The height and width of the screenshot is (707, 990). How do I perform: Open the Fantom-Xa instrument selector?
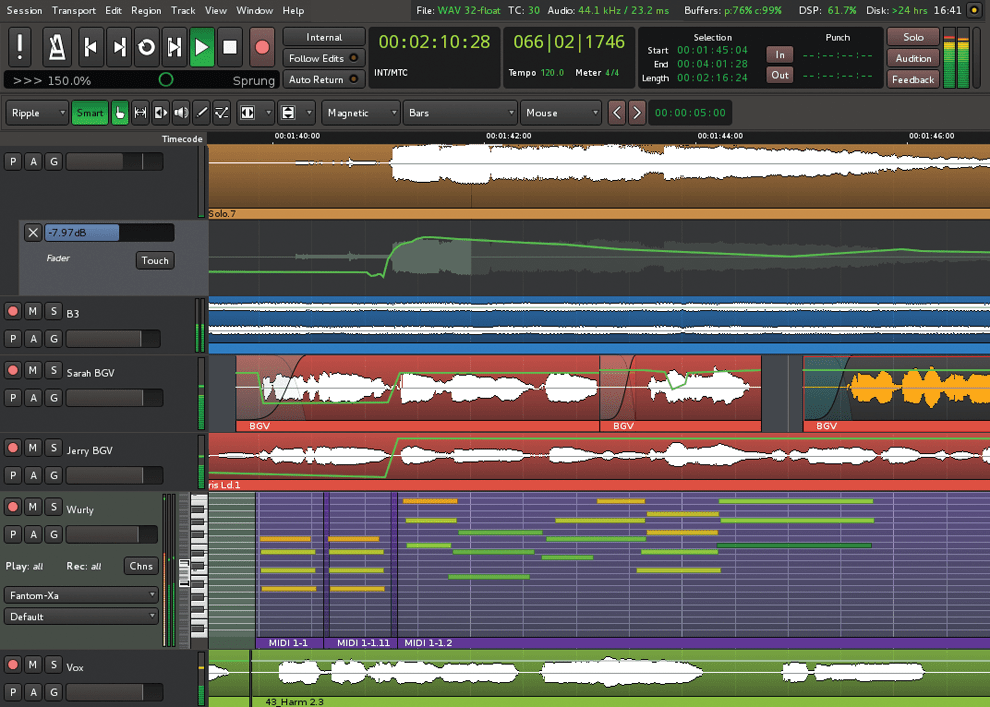pyautogui.click(x=80, y=594)
